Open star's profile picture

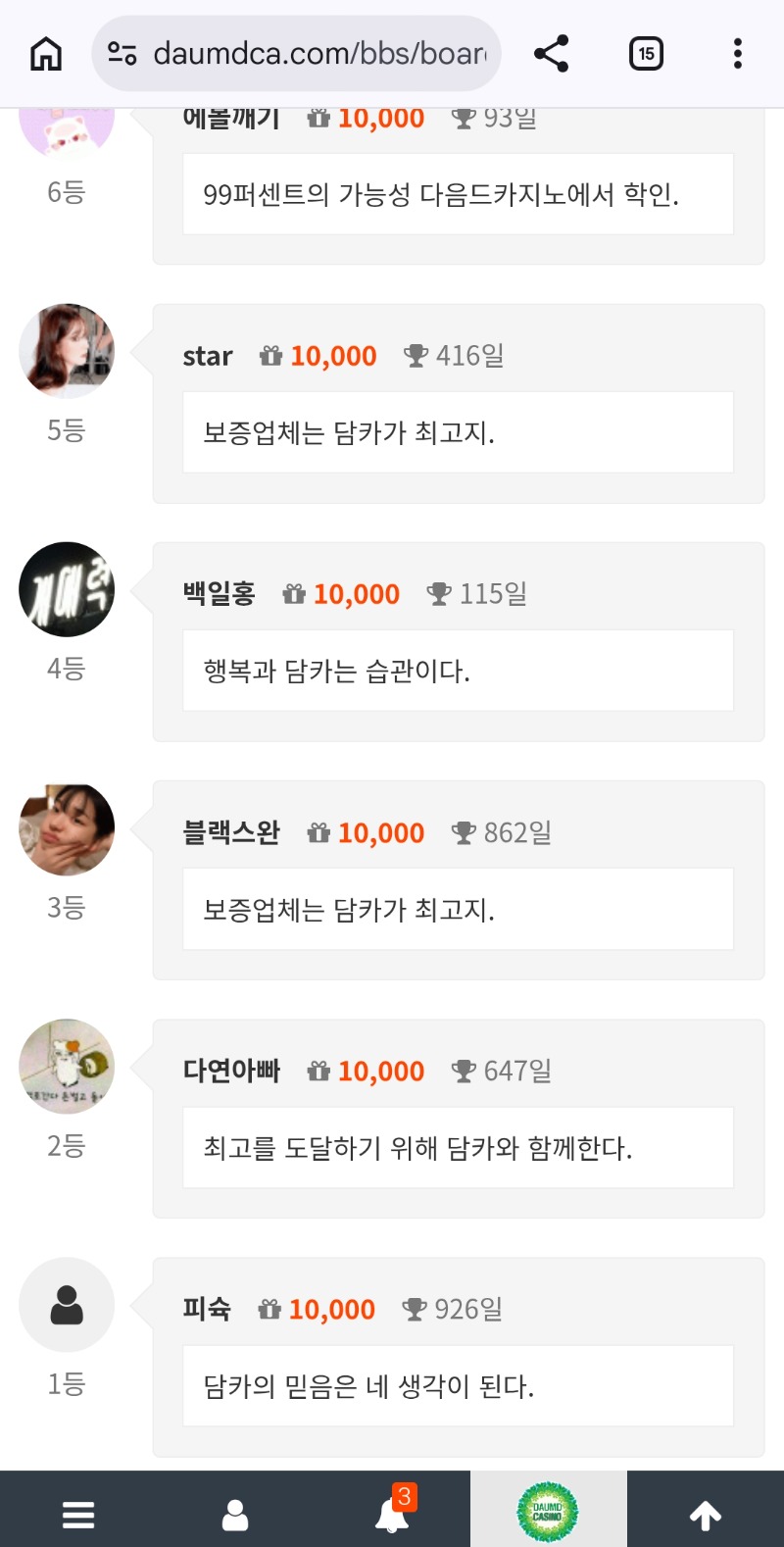coord(67,351)
